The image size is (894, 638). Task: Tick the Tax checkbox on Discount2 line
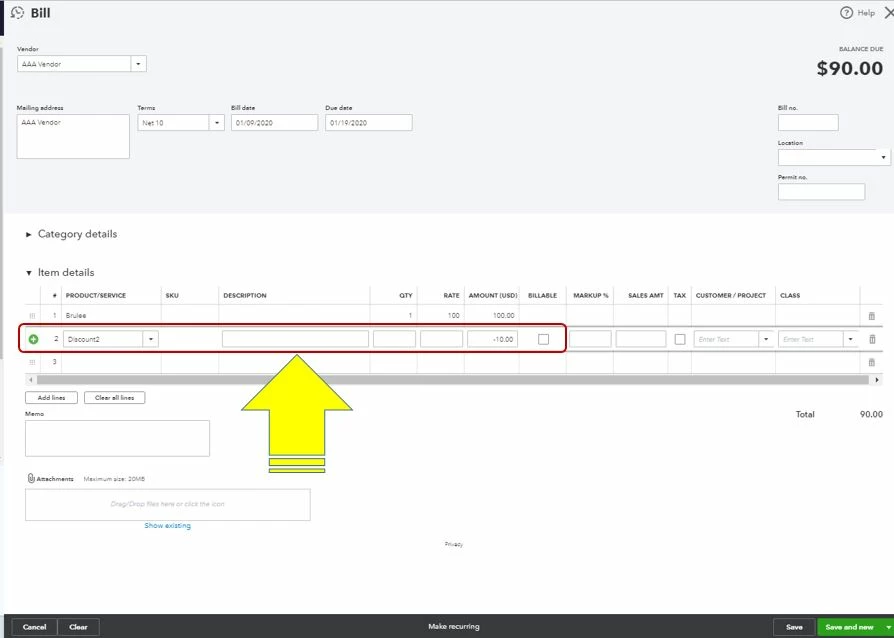(x=680, y=339)
